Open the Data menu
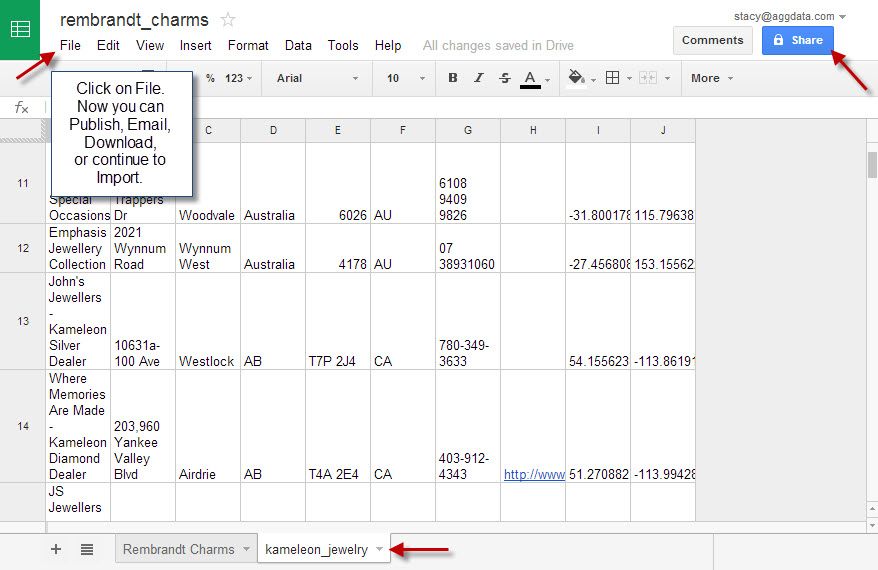This screenshot has width=878, height=570. [x=298, y=45]
